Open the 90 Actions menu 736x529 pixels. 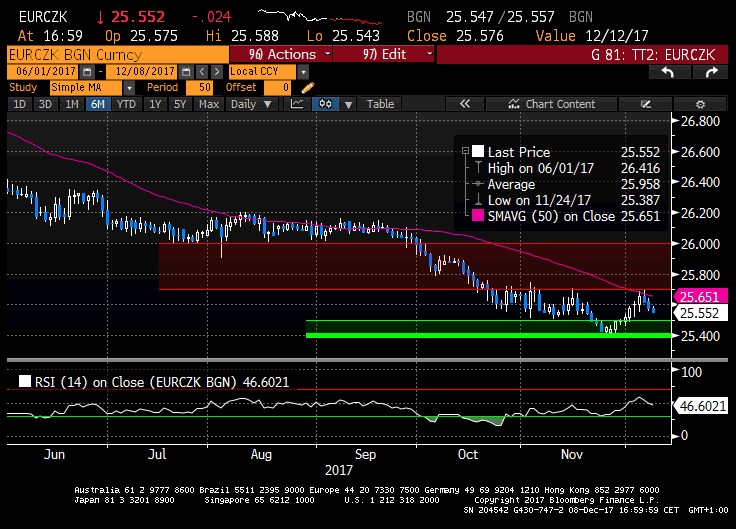pyautogui.click(x=283, y=54)
